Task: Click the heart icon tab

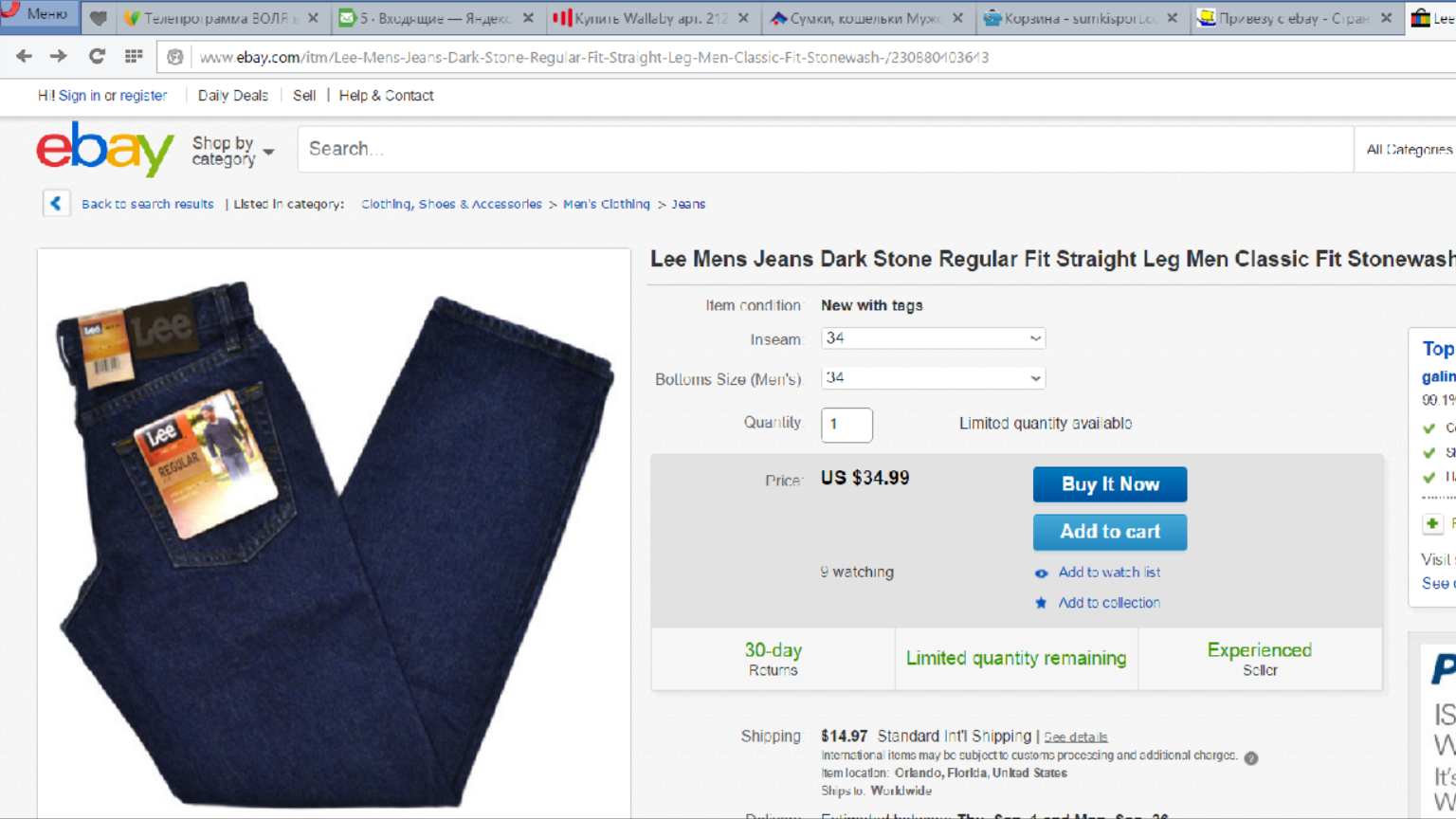Action: (x=98, y=18)
